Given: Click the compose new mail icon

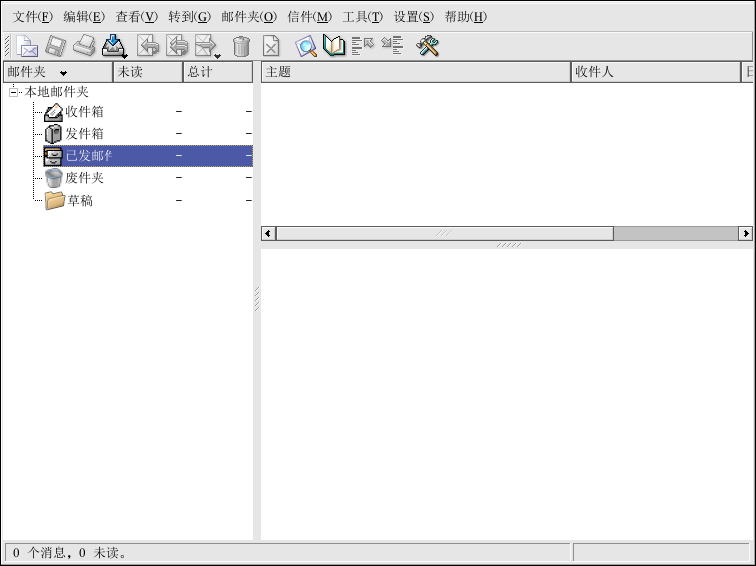Looking at the screenshot, I should click(x=27, y=46).
